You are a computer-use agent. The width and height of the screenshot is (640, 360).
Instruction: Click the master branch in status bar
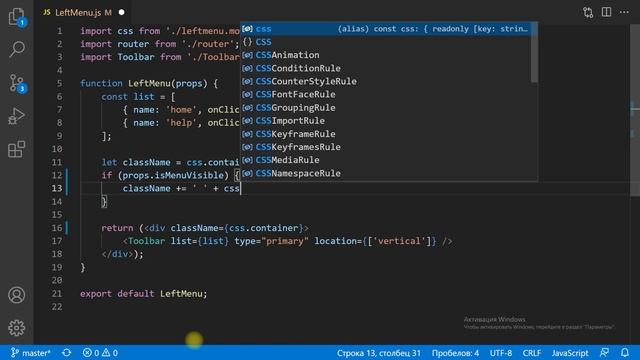point(31,353)
